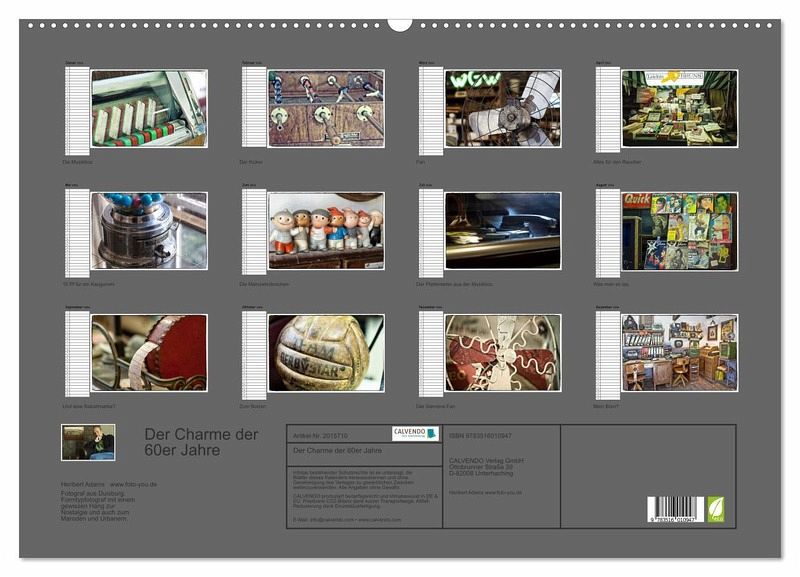Screen dimensions: 800x577
Task: Open the jukebox keys photo 'Die Musikbox'
Action: point(149,109)
